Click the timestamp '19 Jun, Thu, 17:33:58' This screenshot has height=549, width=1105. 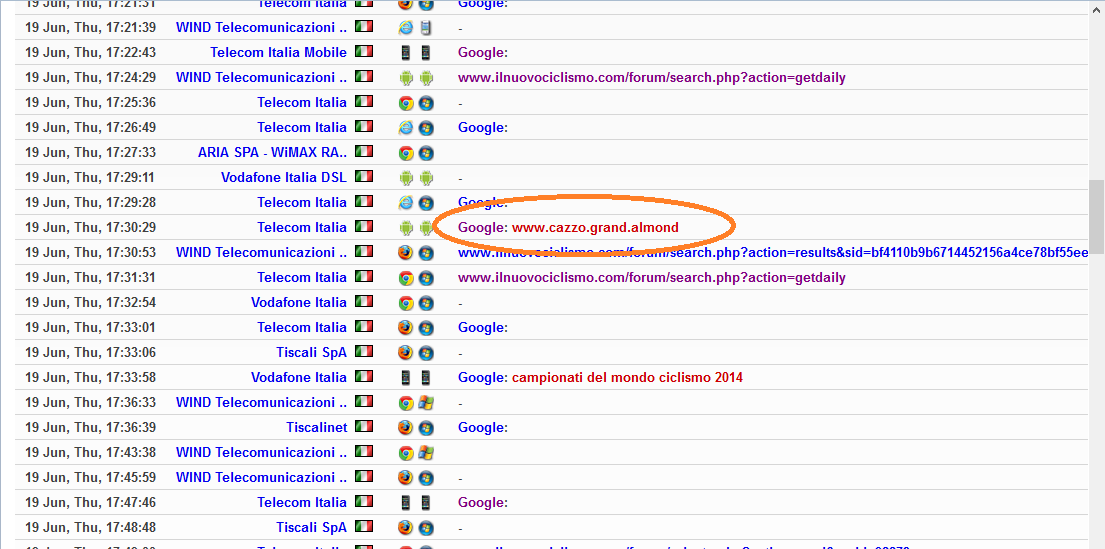point(90,378)
